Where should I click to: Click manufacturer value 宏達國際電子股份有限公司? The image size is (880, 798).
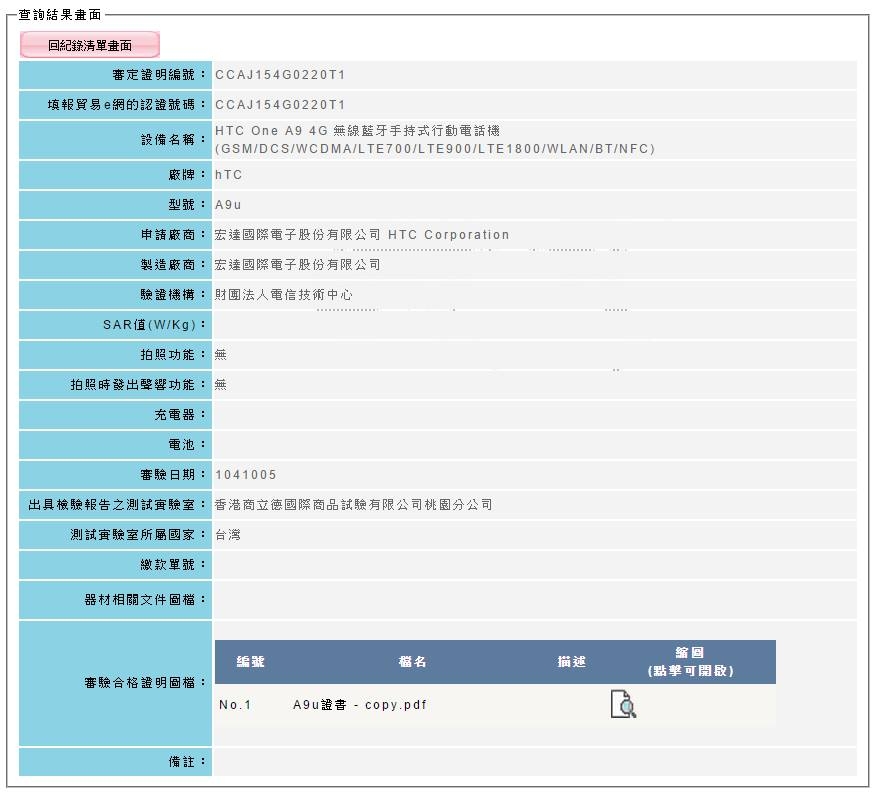pyautogui.click(x=297, y=265)
